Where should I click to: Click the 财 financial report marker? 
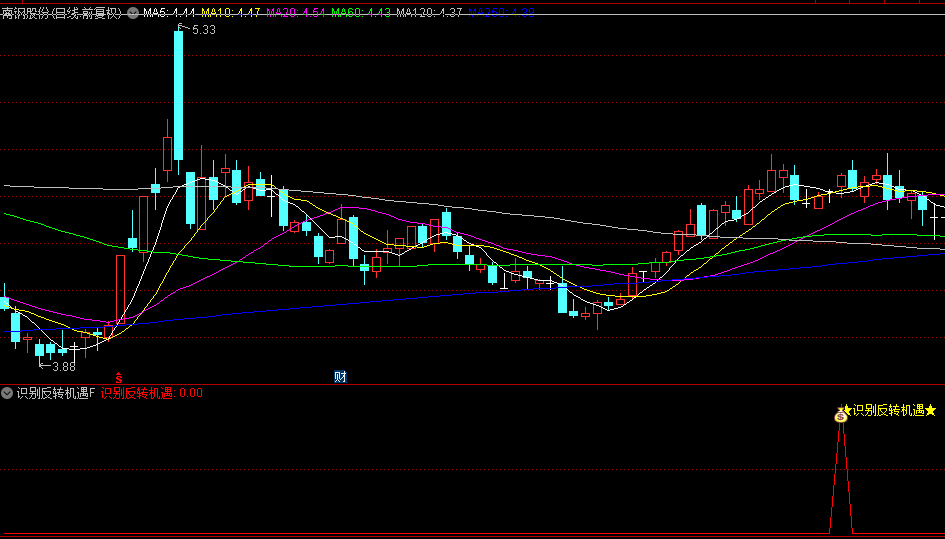[x=340, y=377]
